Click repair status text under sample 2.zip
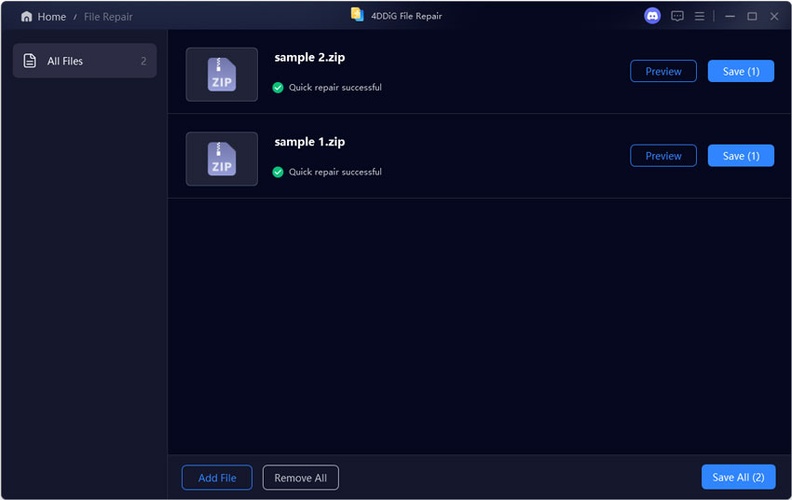 coord(335,87)
